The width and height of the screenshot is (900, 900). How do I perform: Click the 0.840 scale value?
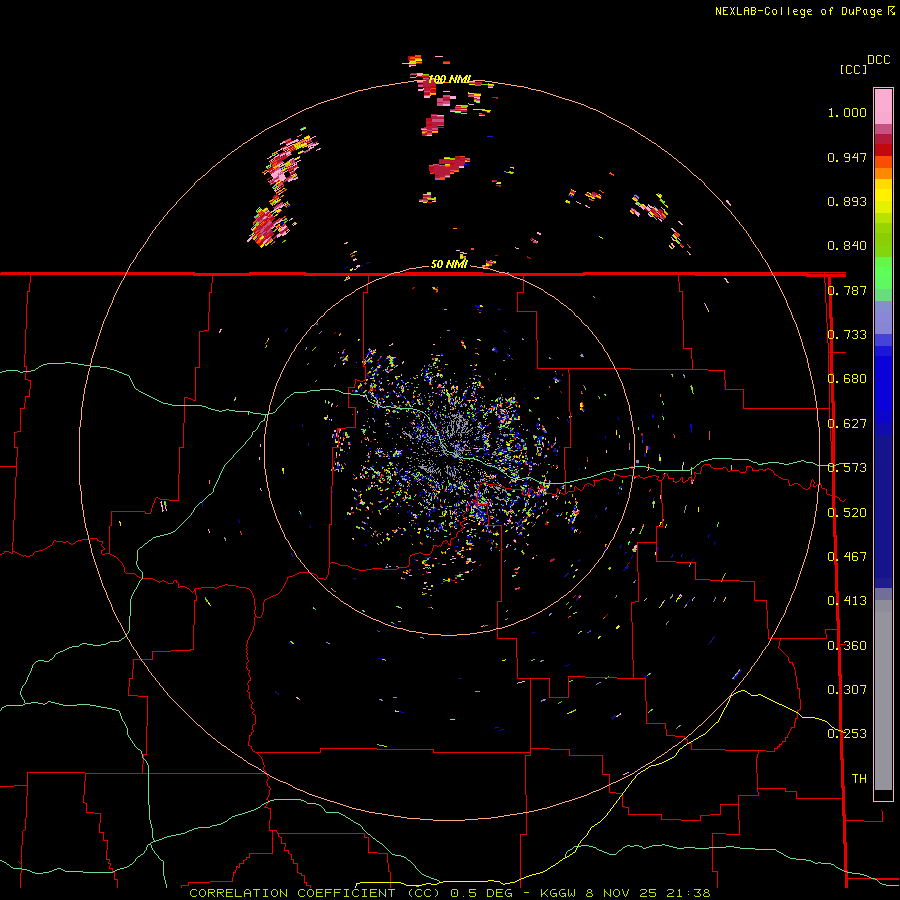coord(847,246)
